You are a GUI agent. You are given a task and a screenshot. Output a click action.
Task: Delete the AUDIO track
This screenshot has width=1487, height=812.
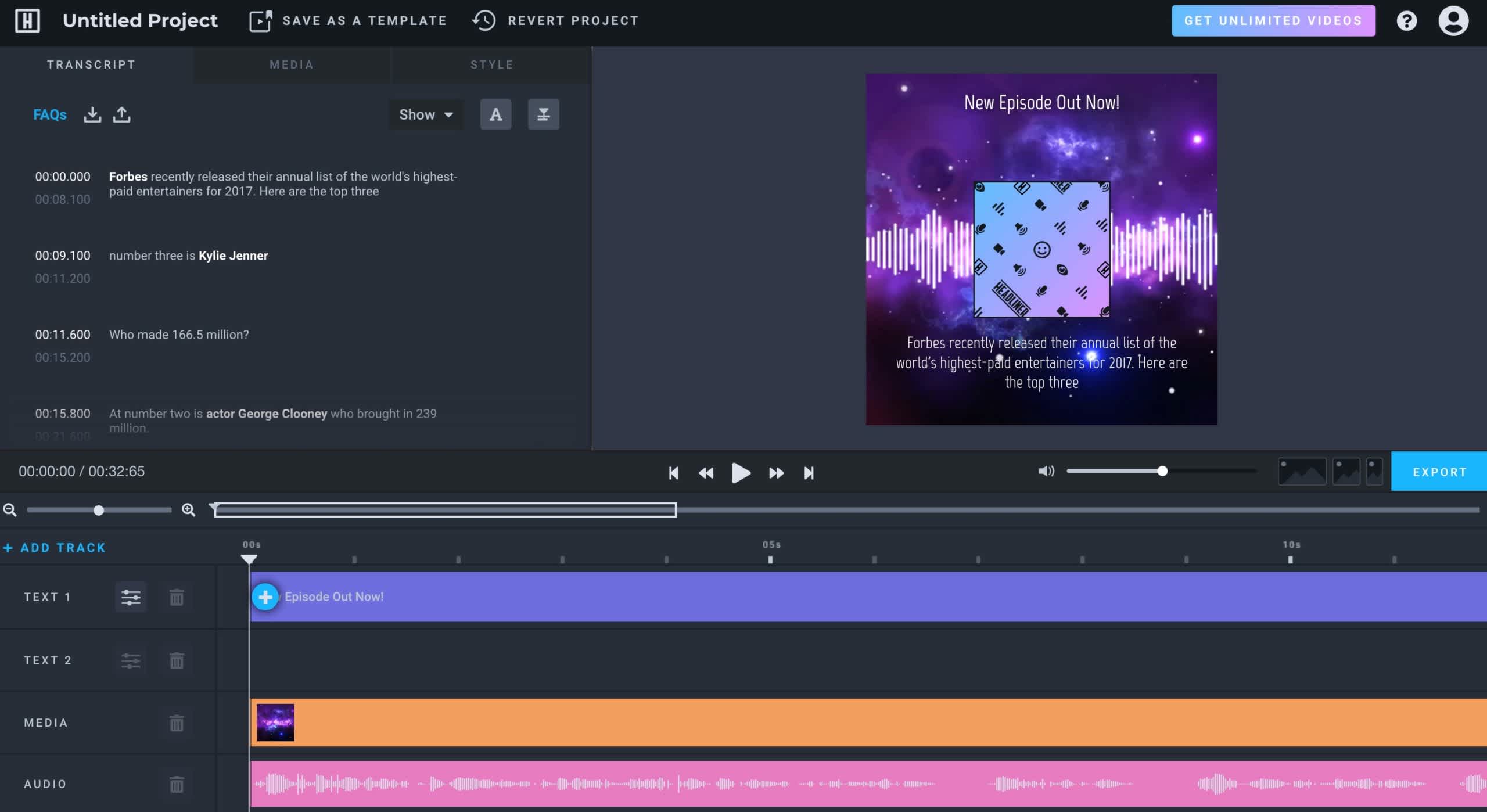(x=177, y=783)
